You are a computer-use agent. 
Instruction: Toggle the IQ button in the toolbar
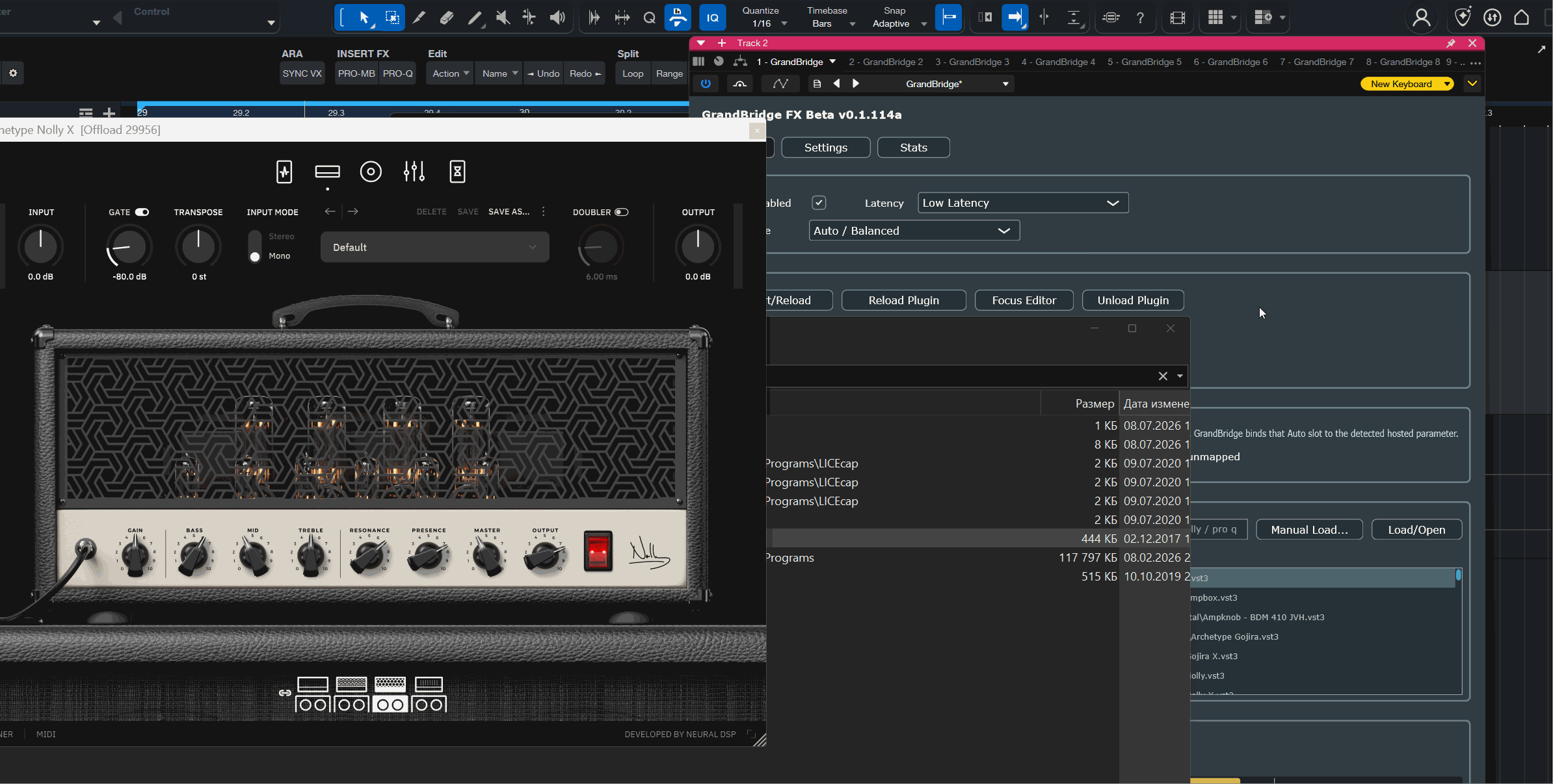click(713, 18)
